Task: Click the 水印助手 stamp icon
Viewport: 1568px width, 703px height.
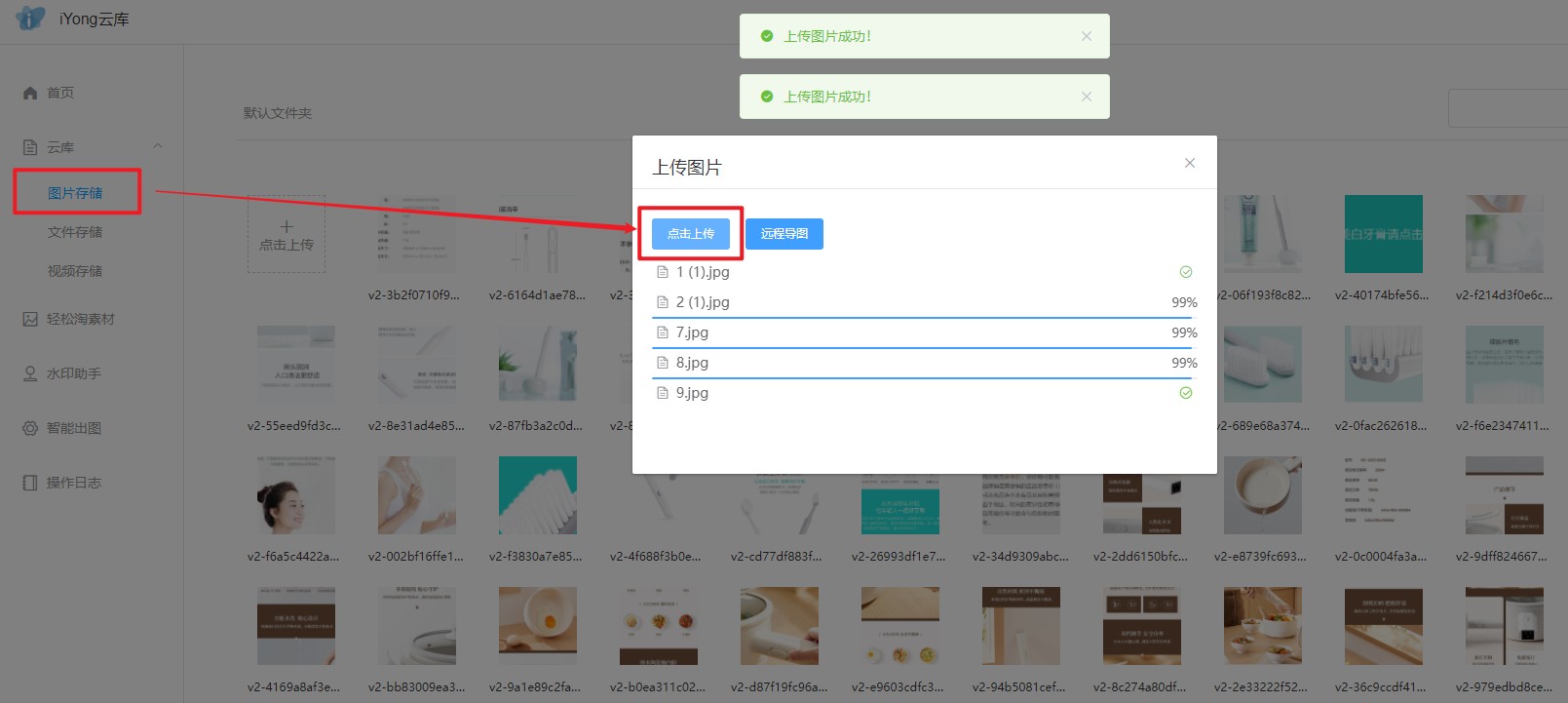Action: pos(30,373)
